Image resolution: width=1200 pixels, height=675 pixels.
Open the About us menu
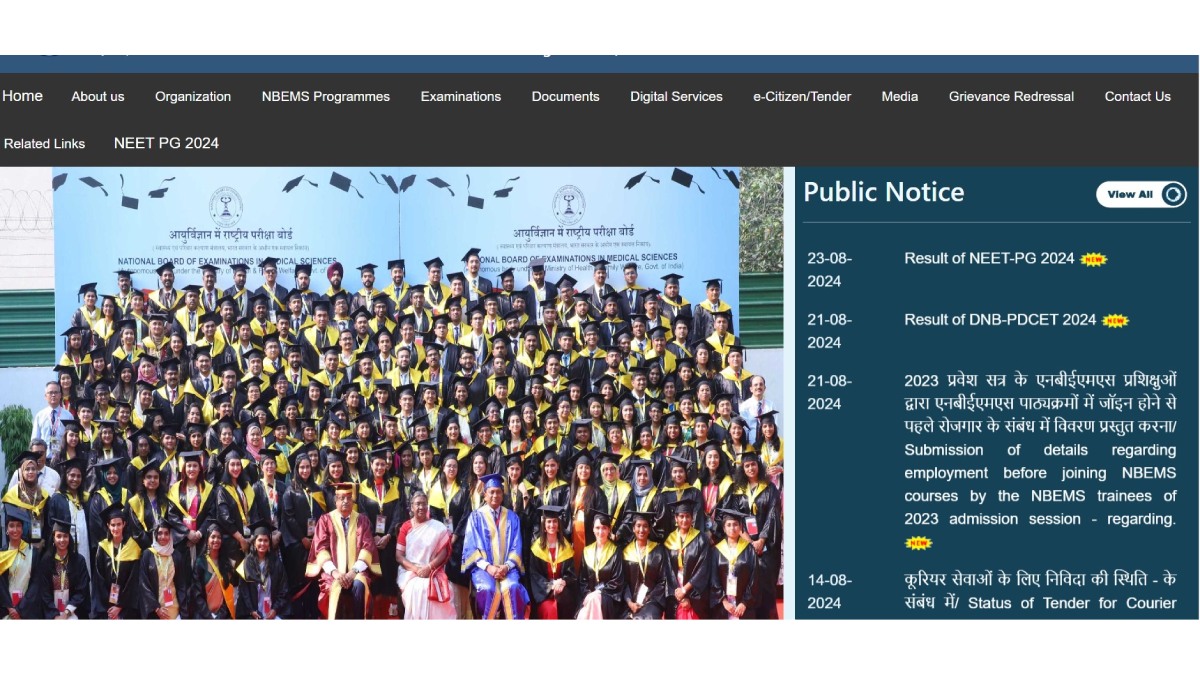pos(97,96)
